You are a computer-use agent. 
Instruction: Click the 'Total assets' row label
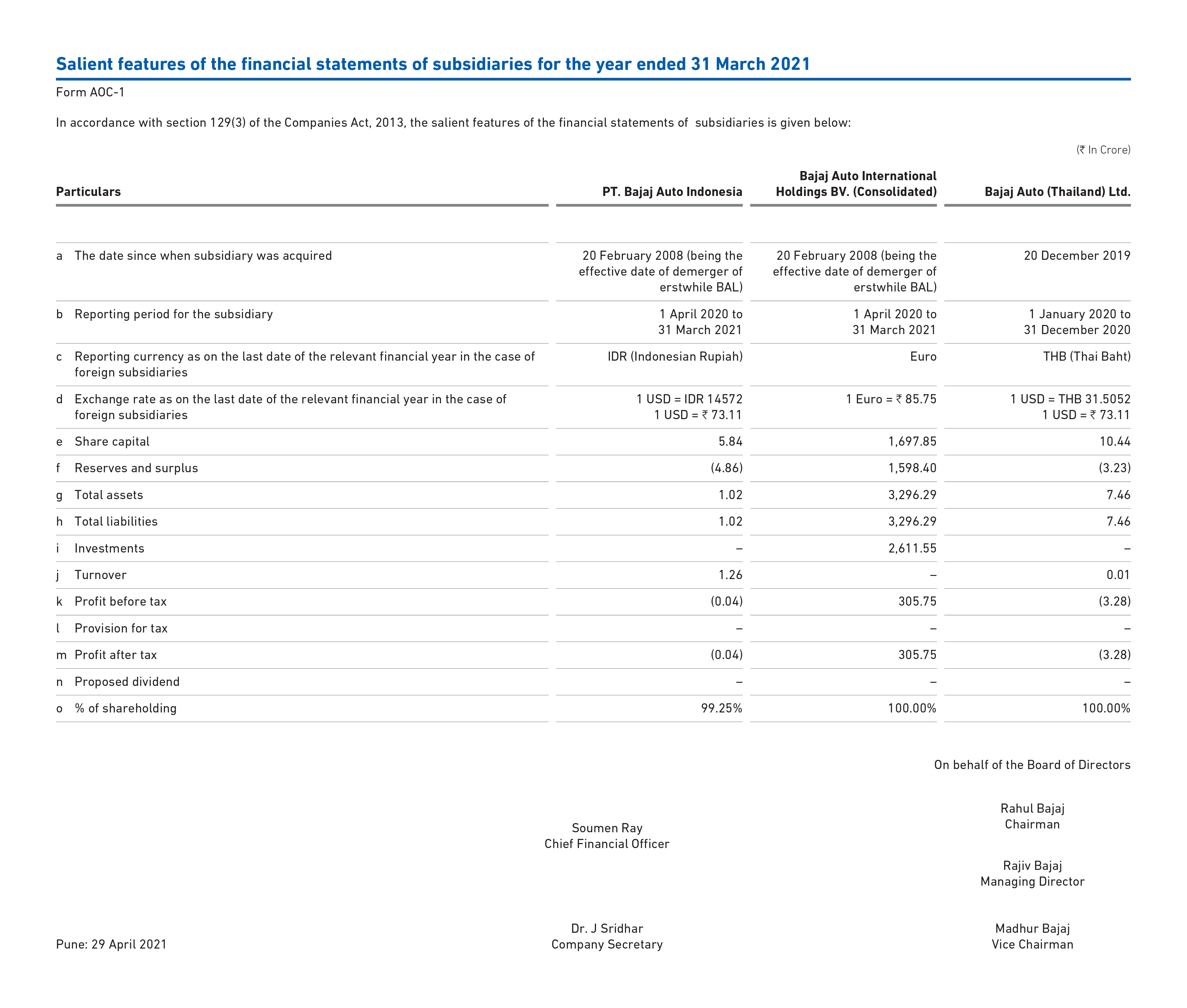[x=108, y=495]
